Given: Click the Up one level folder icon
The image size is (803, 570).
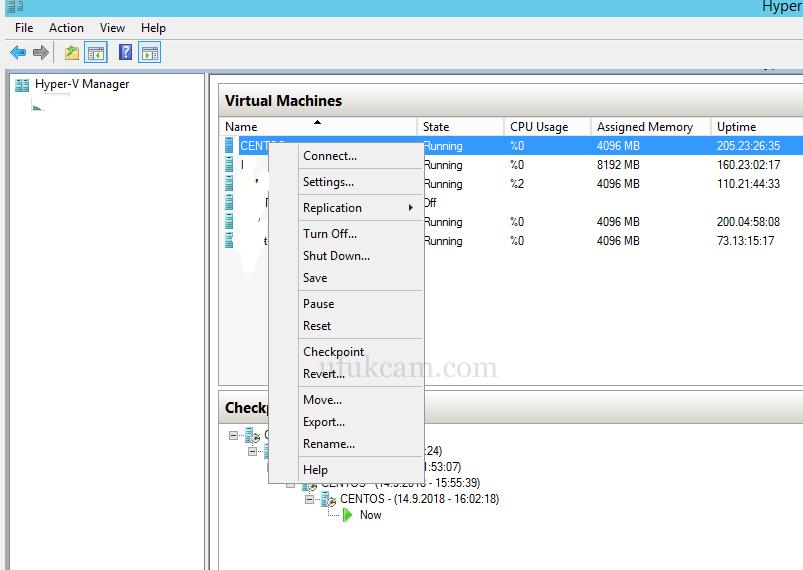Looking at the screenshot, I should (72, 52).
